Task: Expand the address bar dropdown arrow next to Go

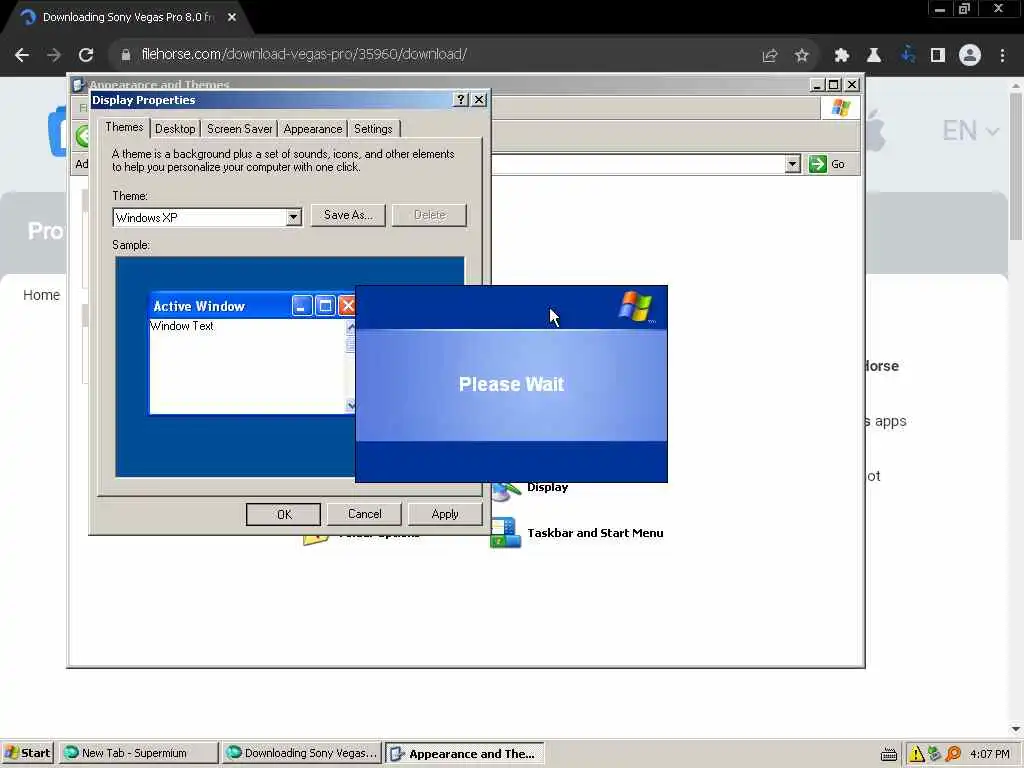Action: (792, 164)
